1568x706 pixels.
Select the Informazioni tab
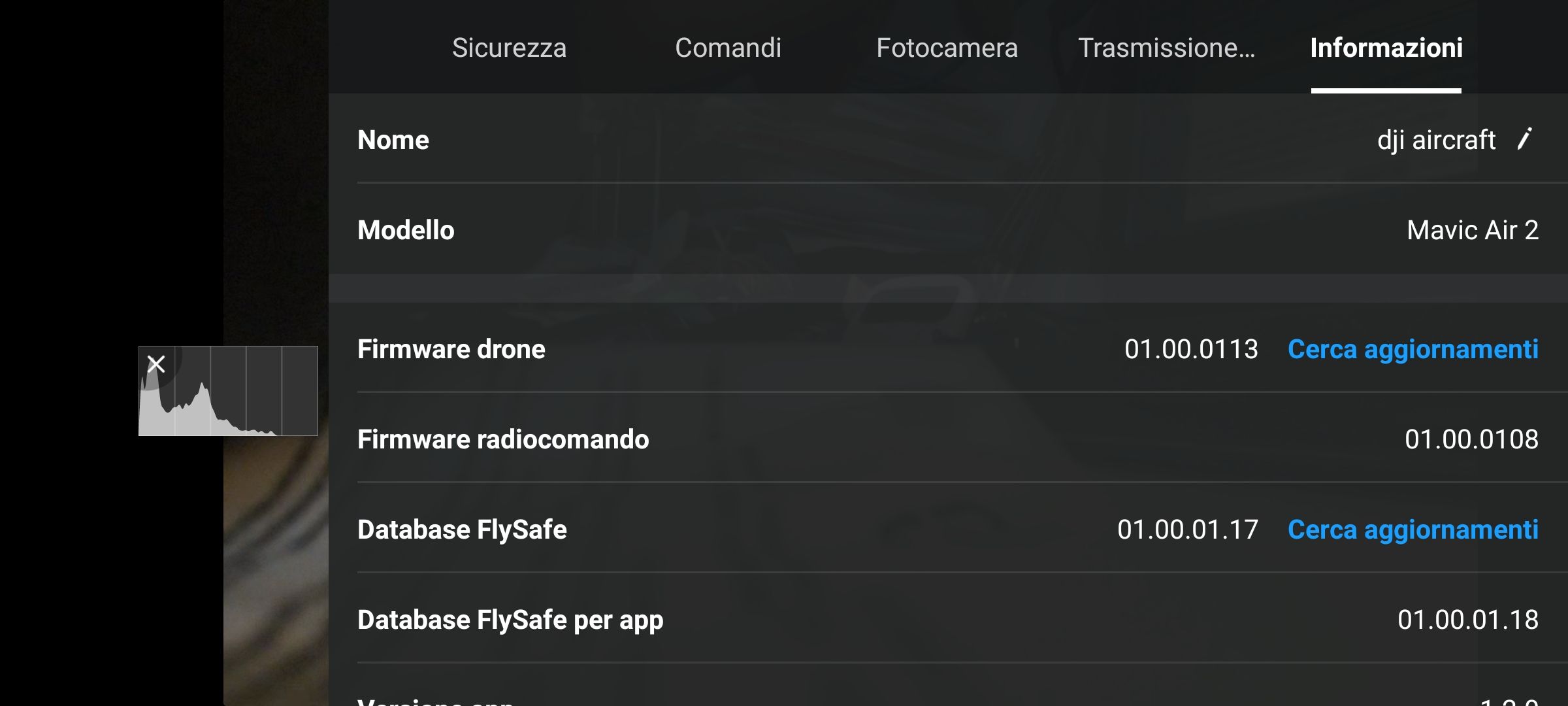(x=1386, y=48)
